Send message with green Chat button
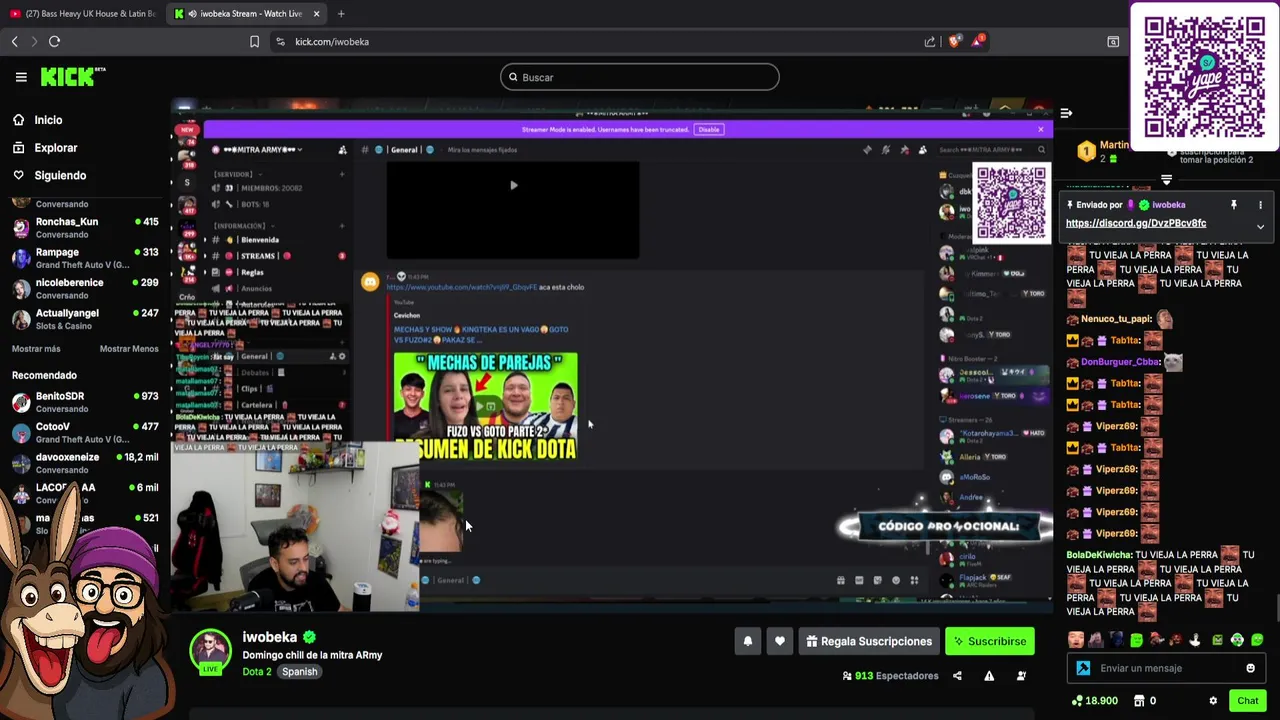This screenshot has width=1280, height=720. (x=1247, y=701)
